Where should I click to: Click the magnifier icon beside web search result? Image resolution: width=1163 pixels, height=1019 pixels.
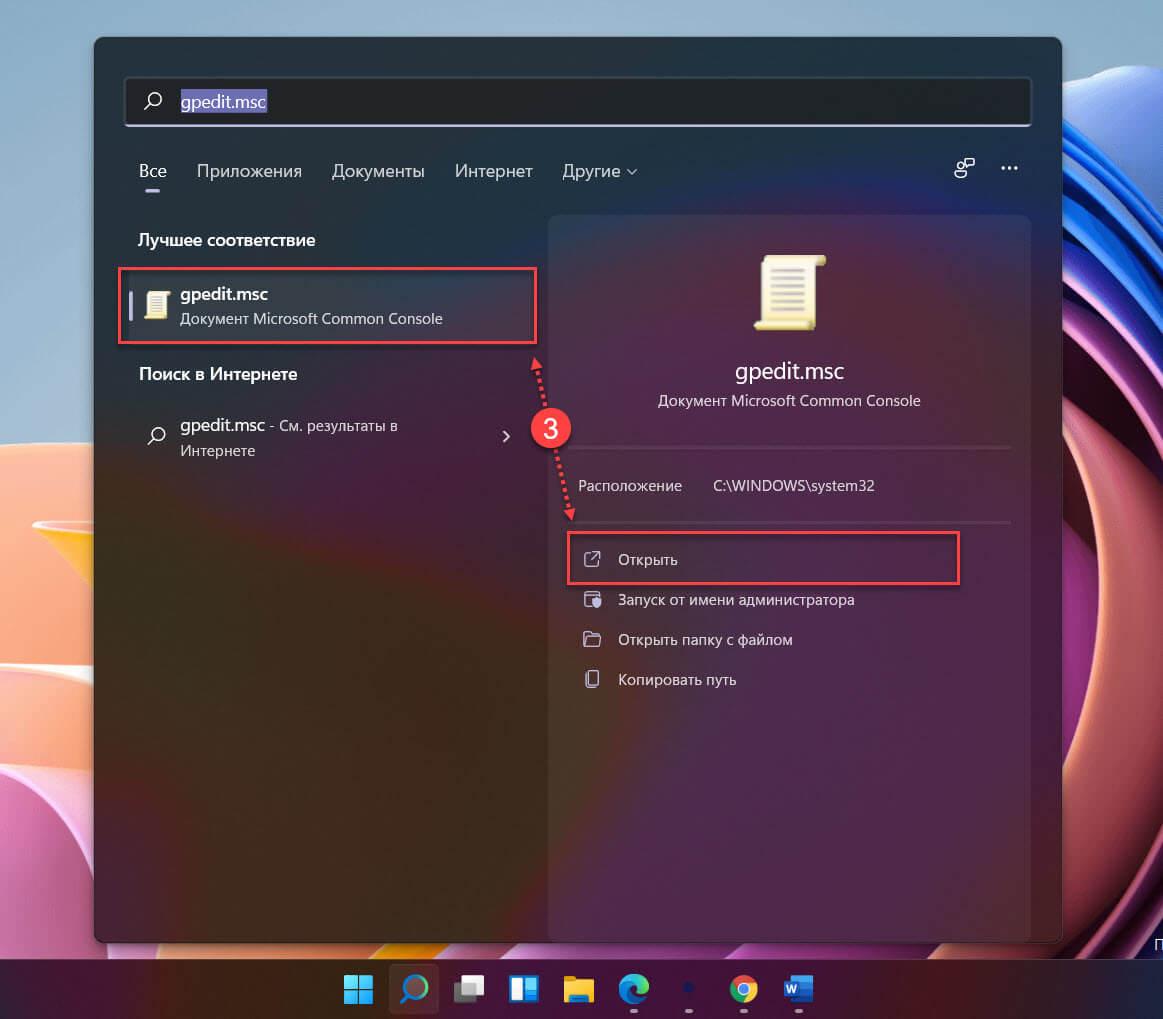157,435
